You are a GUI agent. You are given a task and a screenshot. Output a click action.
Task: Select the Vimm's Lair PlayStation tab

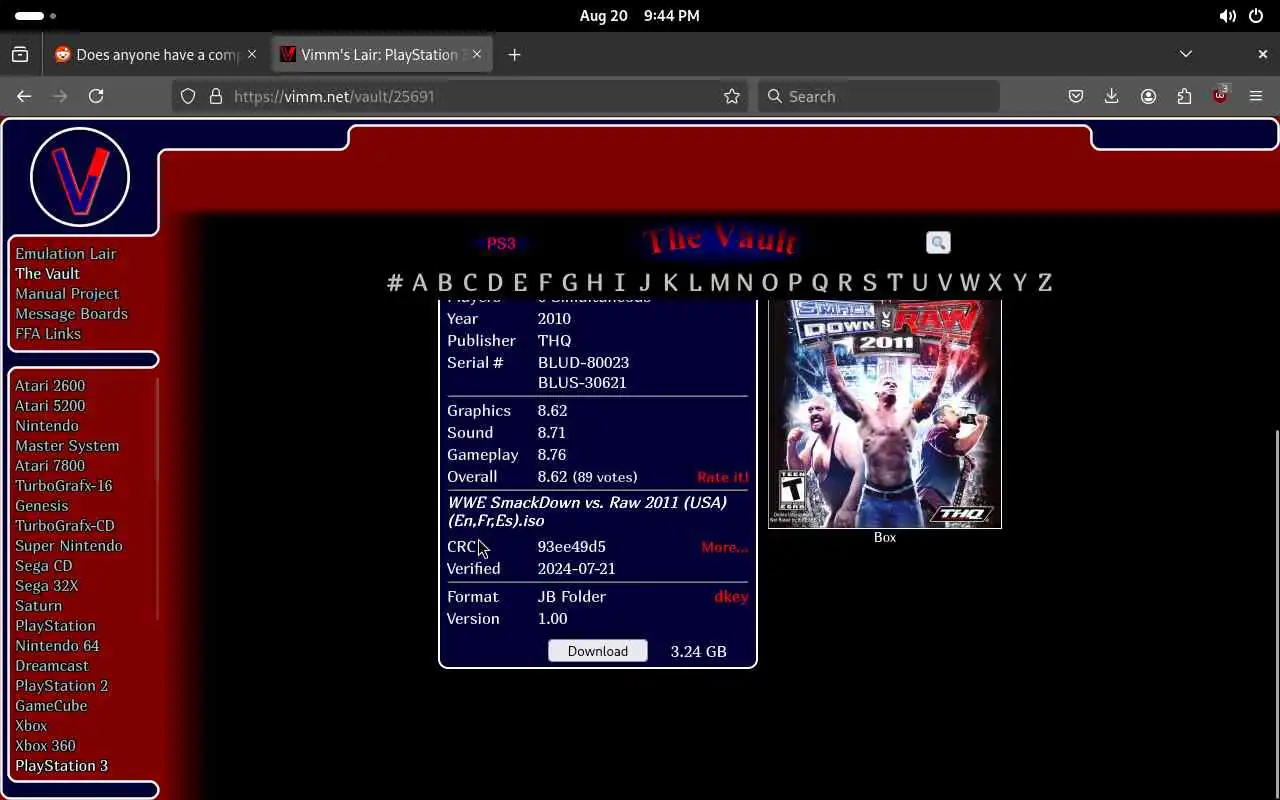pyautogui.click(x=381, y=54)
